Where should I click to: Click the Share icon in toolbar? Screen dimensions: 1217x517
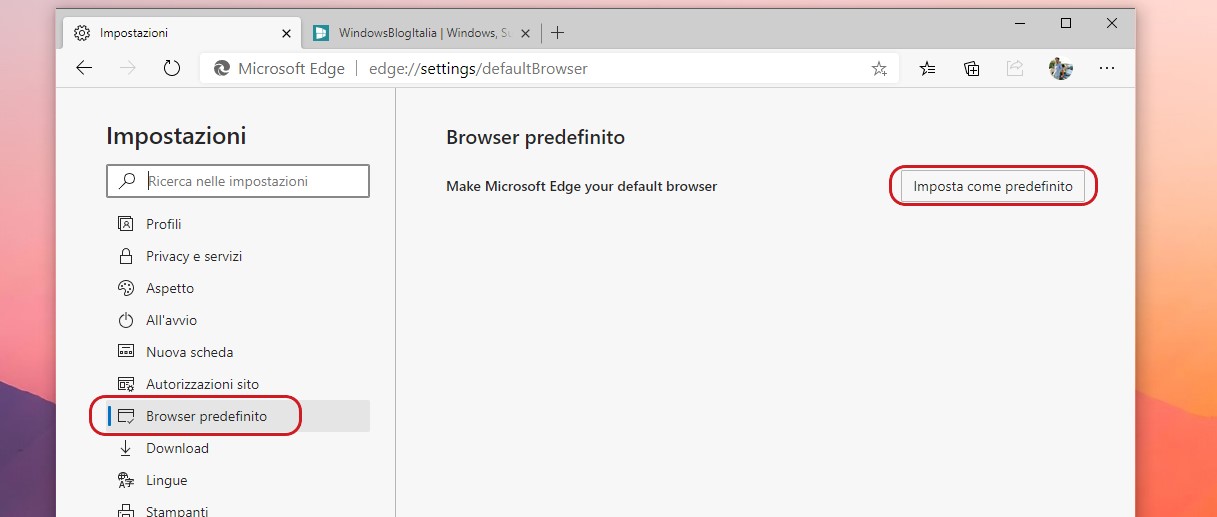1015,68
